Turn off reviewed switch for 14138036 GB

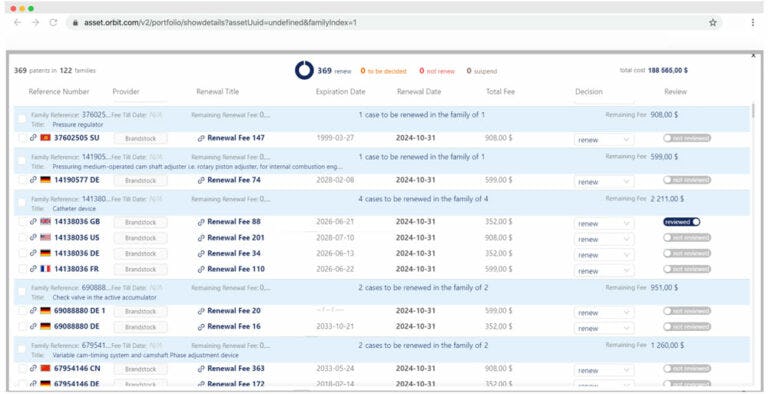pos(682,222)
